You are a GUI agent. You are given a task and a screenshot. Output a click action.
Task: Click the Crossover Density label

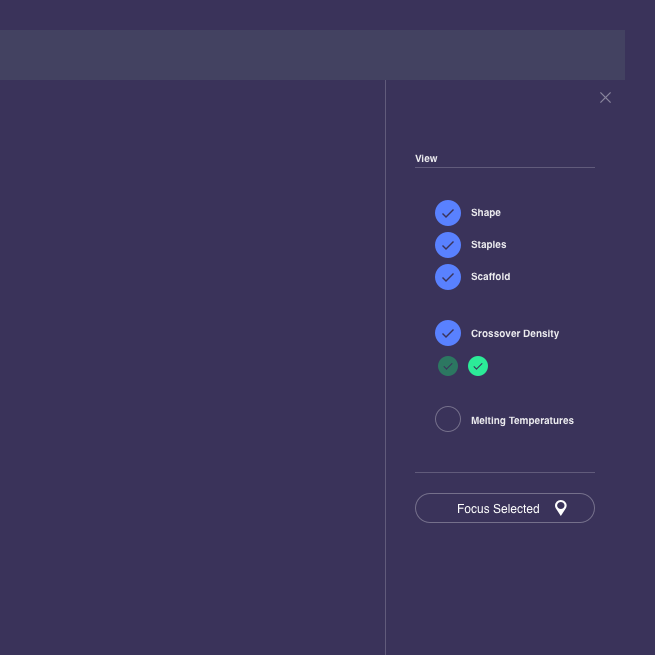tap(515, 334)
